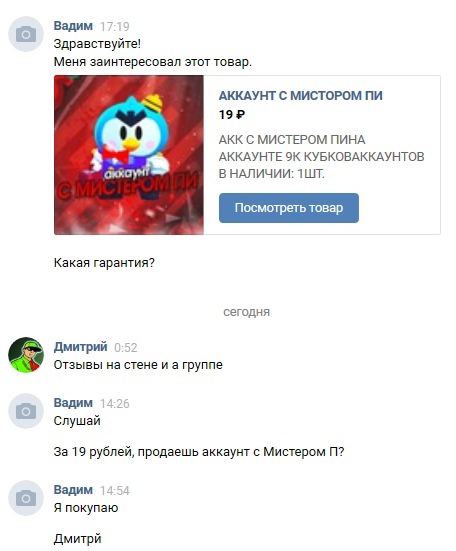
Task: Open Вадим's profile name link at 17:19
Action: tap(73, 26)
